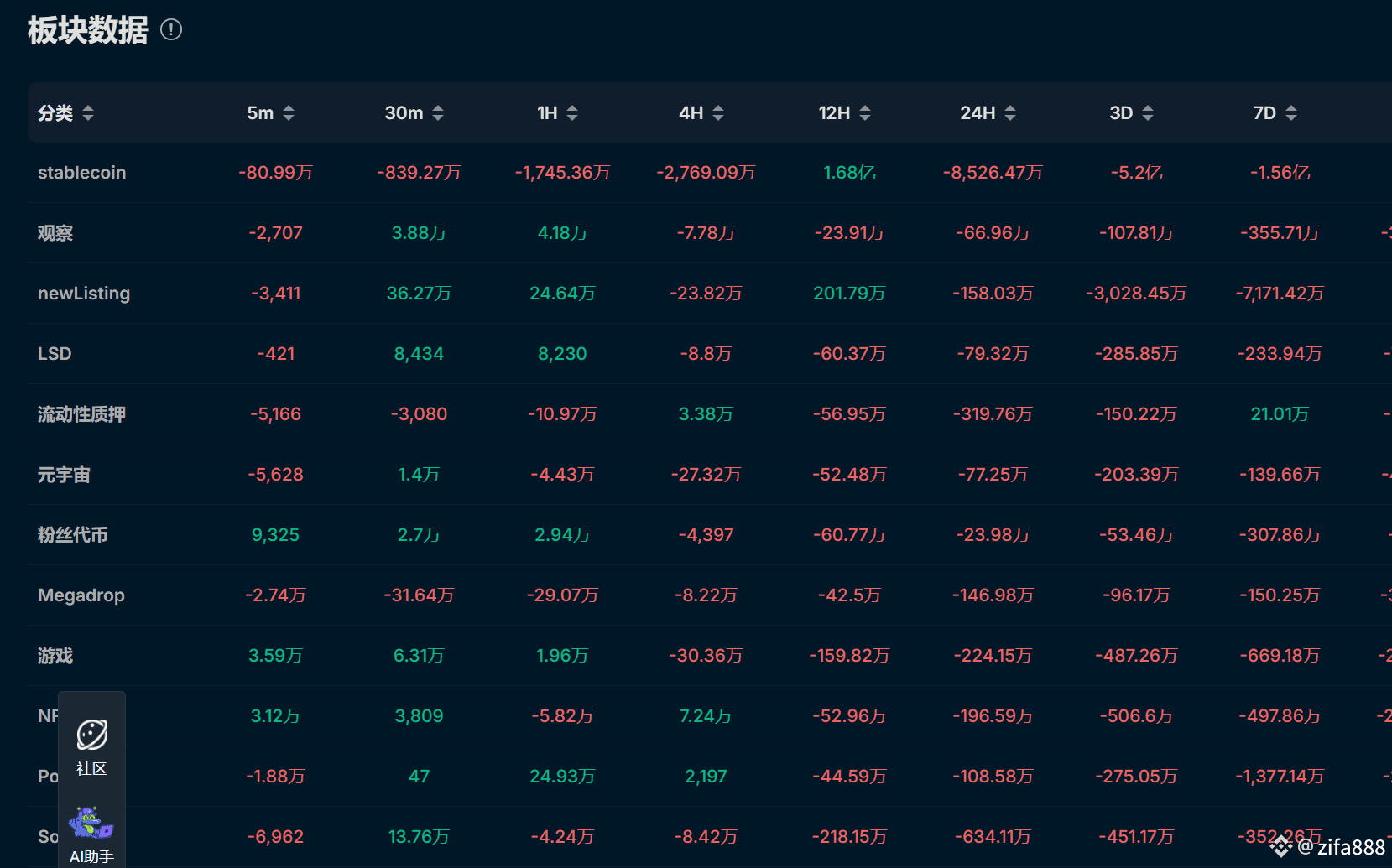Click stablecoin 3D value -5.2亿
The height and width of the screenshot is (868, 1392).
click(1136, 173)
